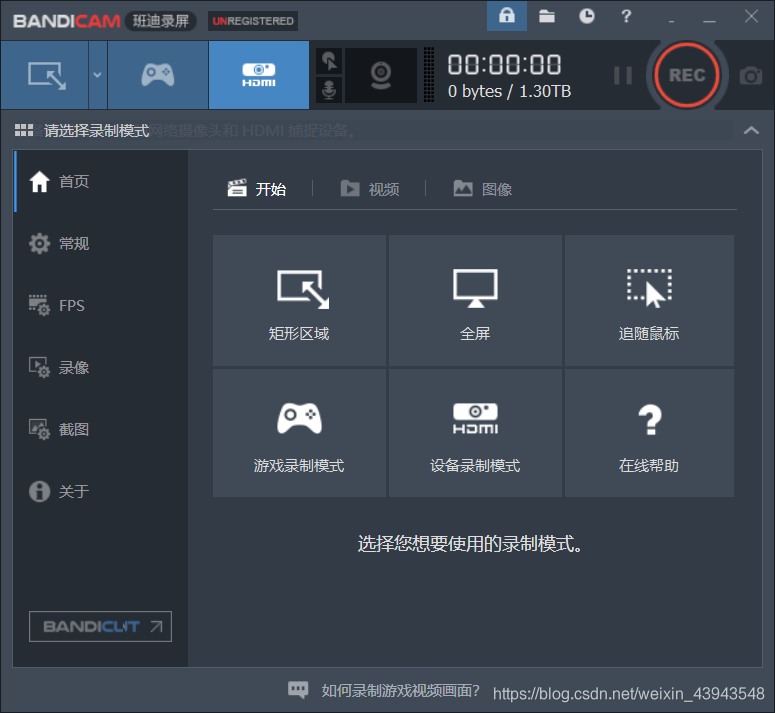Click the Bandicam 班迪录屏 logo

[104, 21]
